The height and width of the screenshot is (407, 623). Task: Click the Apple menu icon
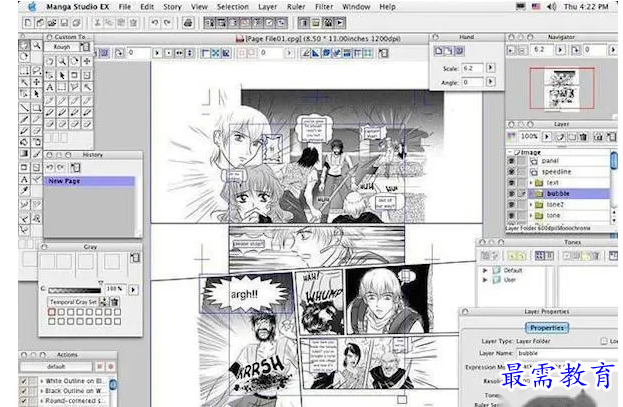click(x=32, y=7)
